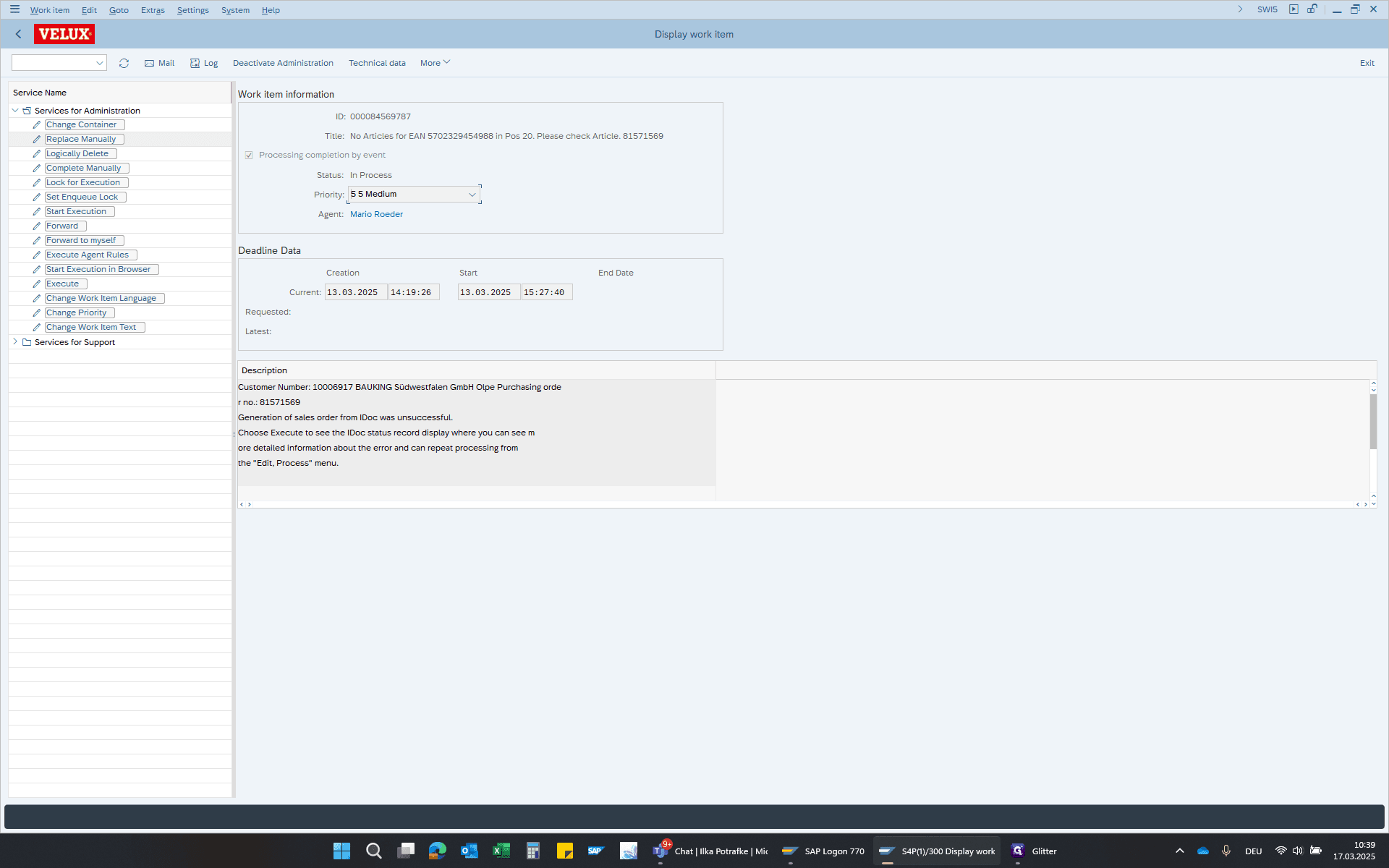Open the Settings menu
This screenshot has height=868, width=1389.
pyautogui.click(x=192, y=10)
